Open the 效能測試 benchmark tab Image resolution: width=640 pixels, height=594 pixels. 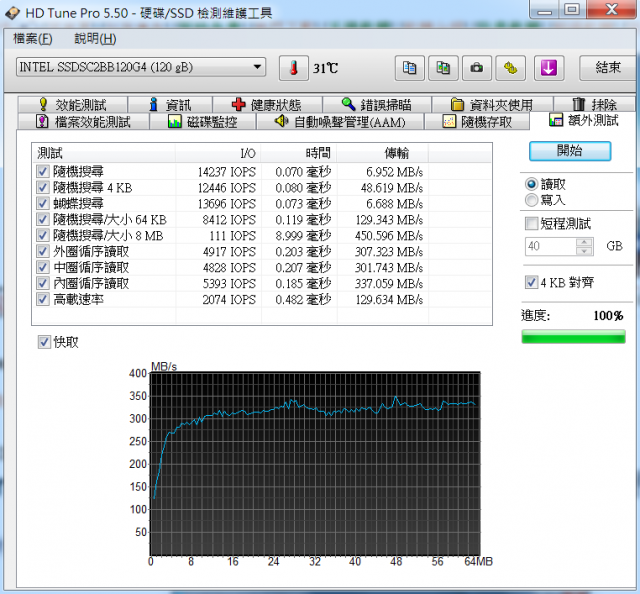(73, 105)
